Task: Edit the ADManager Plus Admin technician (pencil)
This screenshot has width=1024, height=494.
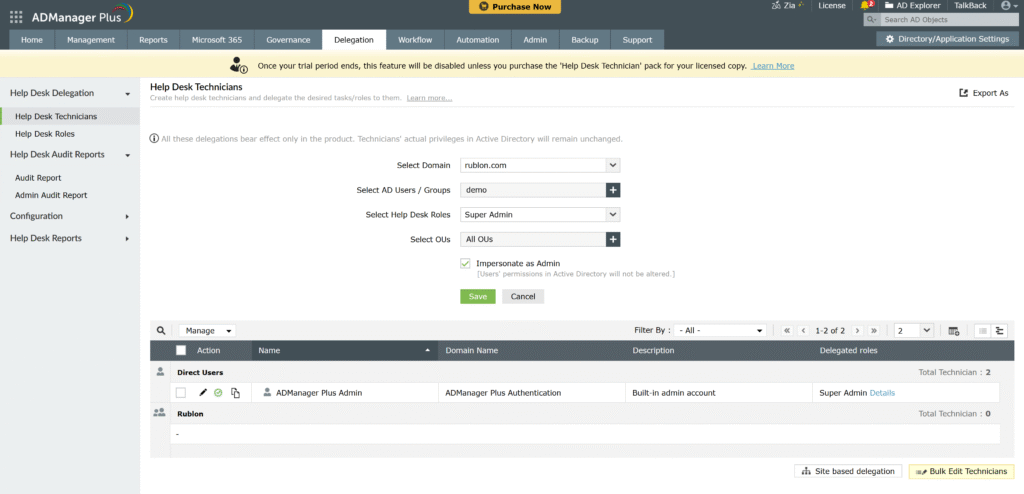Action: 202,393
